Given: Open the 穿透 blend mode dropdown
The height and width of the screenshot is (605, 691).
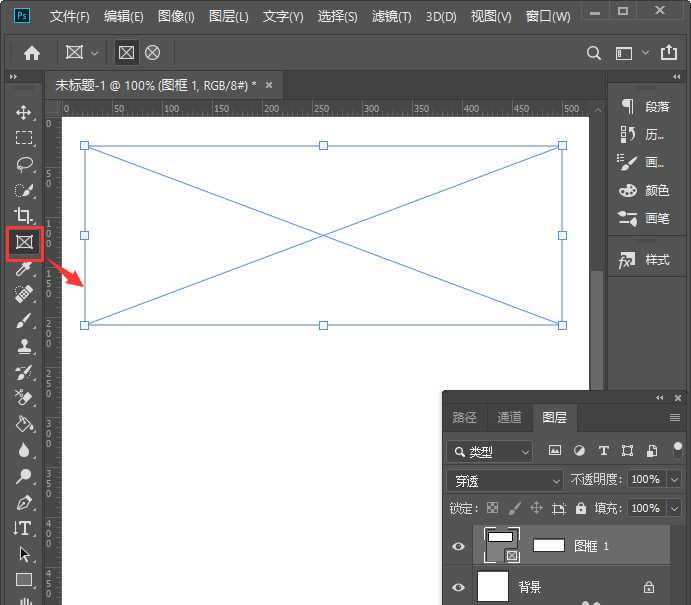Looking at the screenshot, I should [505, 480].
